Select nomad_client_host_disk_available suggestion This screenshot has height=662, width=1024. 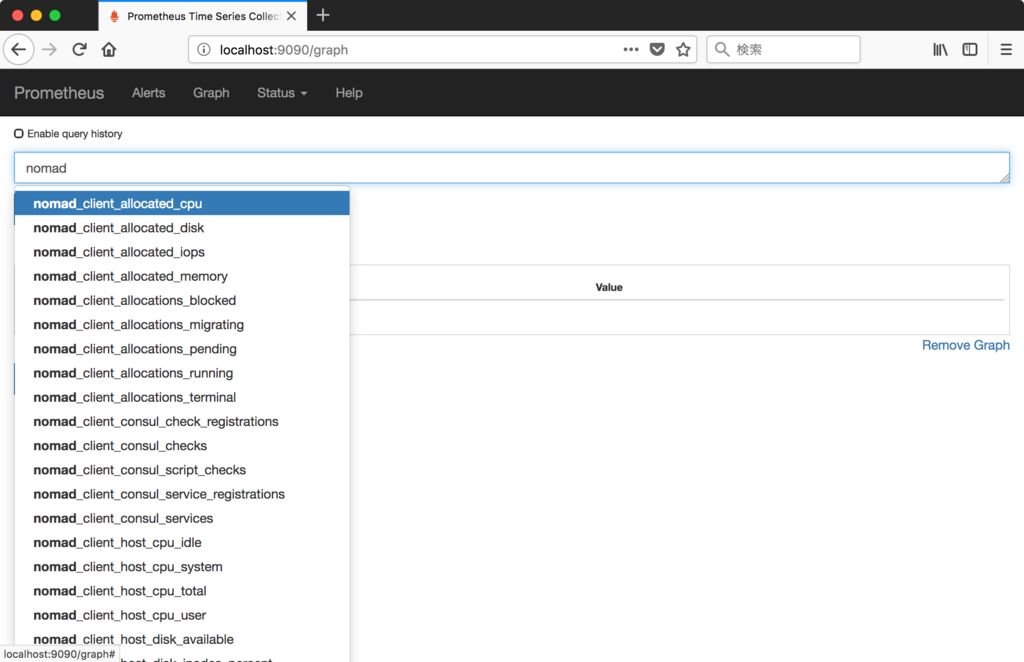pyautogui.click(x=182, y=638)
